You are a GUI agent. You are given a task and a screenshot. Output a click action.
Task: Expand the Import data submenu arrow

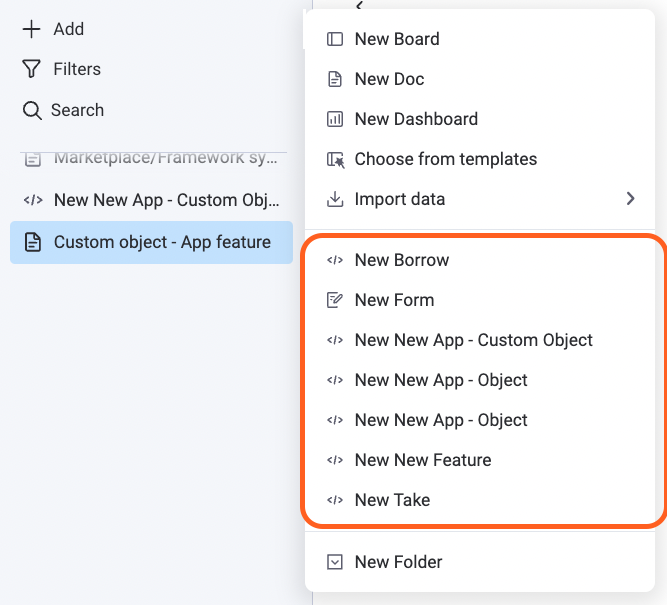click(x=630, y=199)
